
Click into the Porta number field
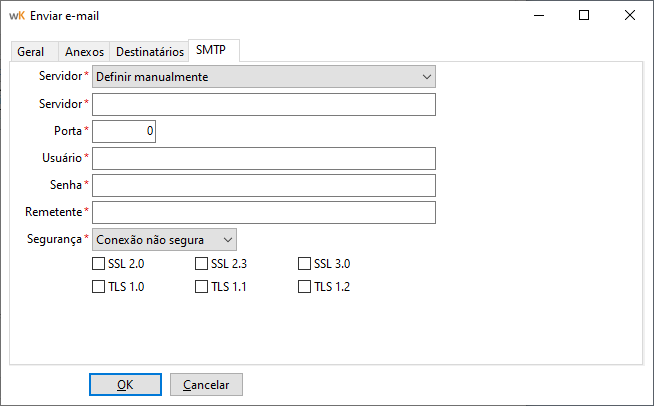(x=124, y=131)
